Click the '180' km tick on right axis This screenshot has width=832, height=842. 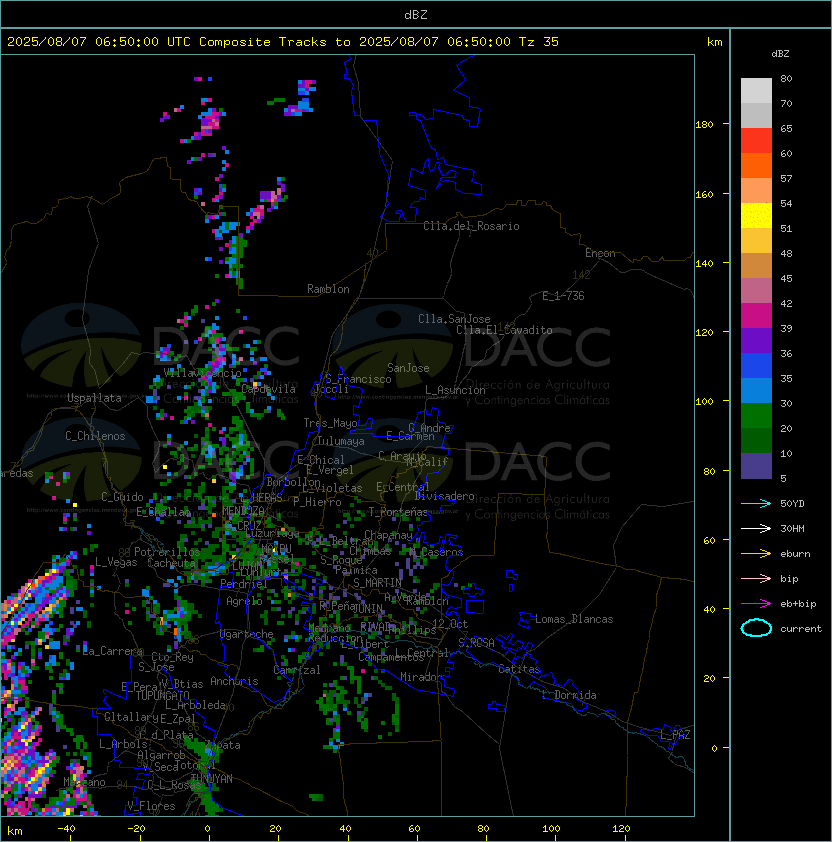[x=704, y=125]
